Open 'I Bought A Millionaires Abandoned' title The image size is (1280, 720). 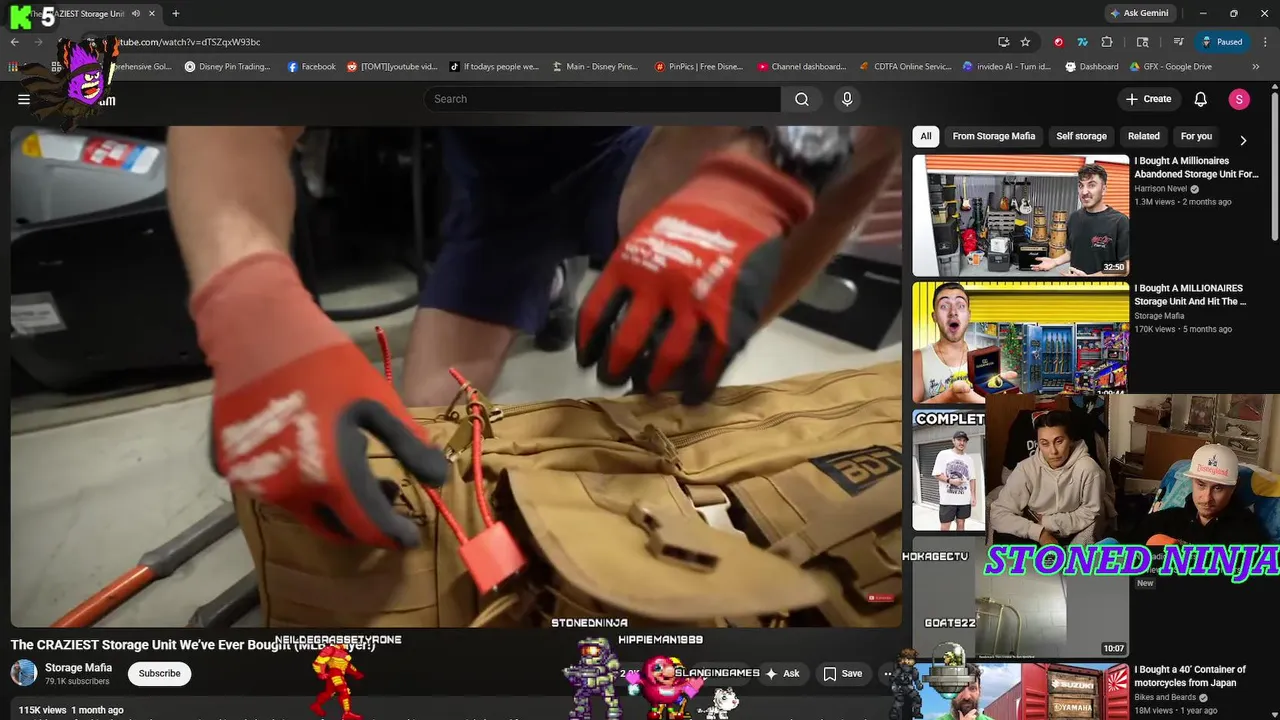point(1196,167)
